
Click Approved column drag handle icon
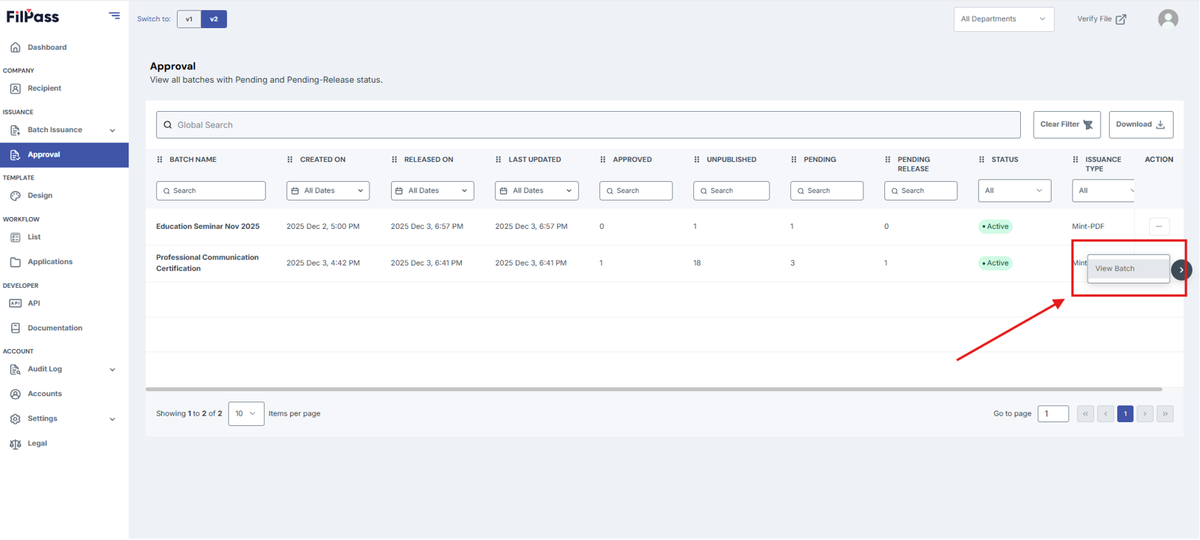pyautogui.click(x=603, y=160)
